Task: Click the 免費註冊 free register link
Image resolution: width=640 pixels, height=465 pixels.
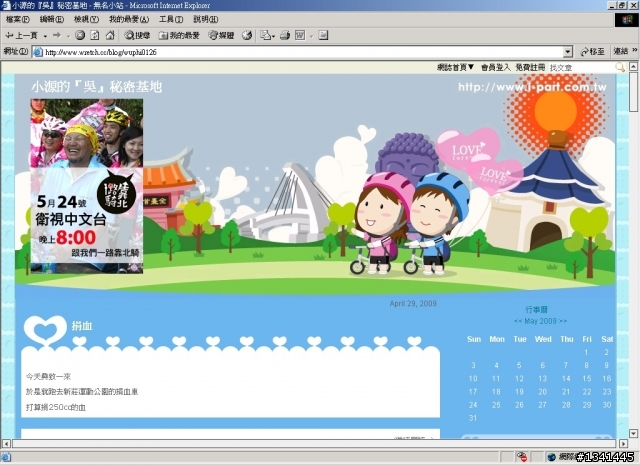Action: (x=530, y=67)
